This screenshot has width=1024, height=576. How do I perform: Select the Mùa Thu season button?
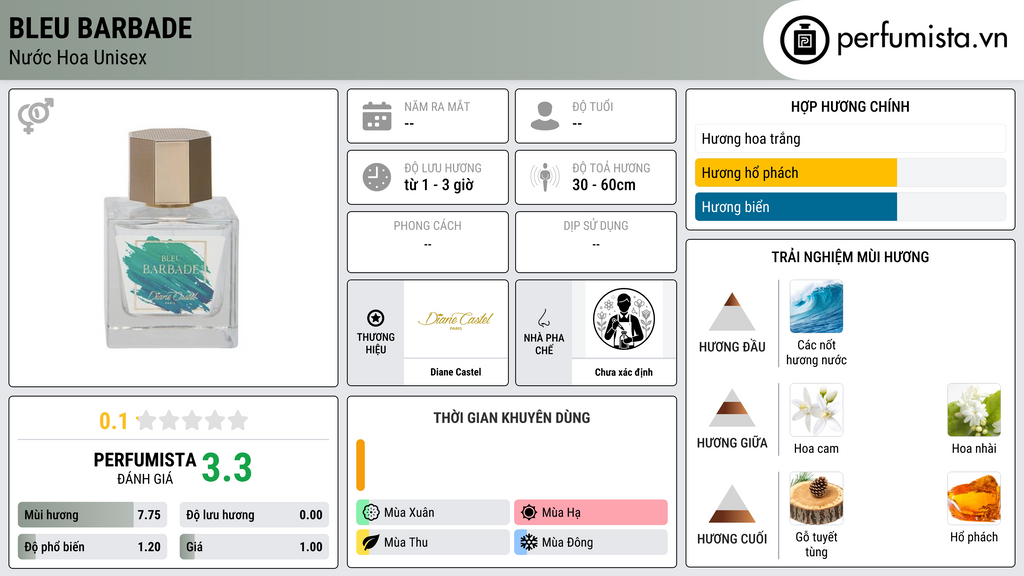point(433,542)
